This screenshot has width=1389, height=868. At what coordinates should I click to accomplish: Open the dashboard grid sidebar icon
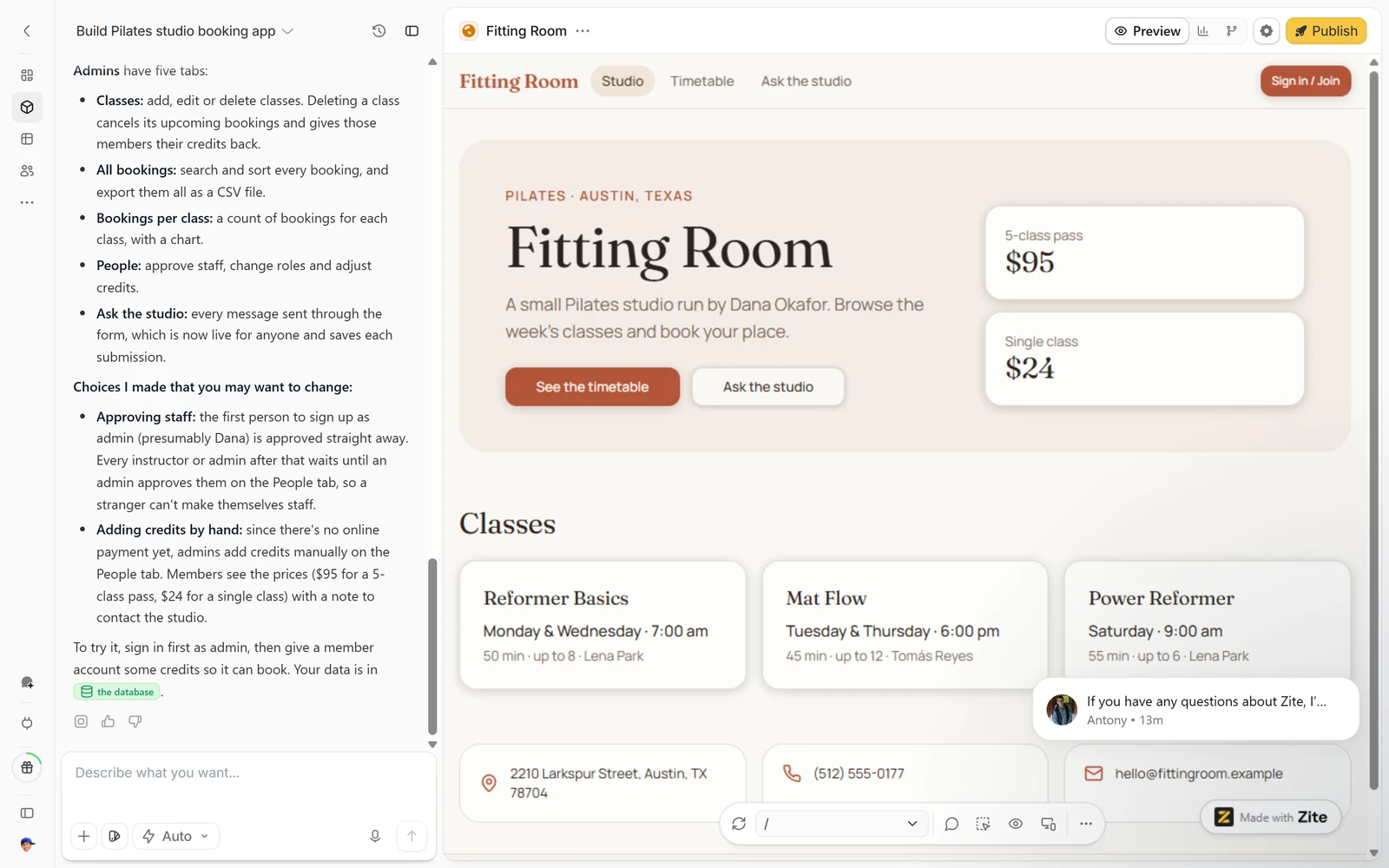click(x=27, y=76)
